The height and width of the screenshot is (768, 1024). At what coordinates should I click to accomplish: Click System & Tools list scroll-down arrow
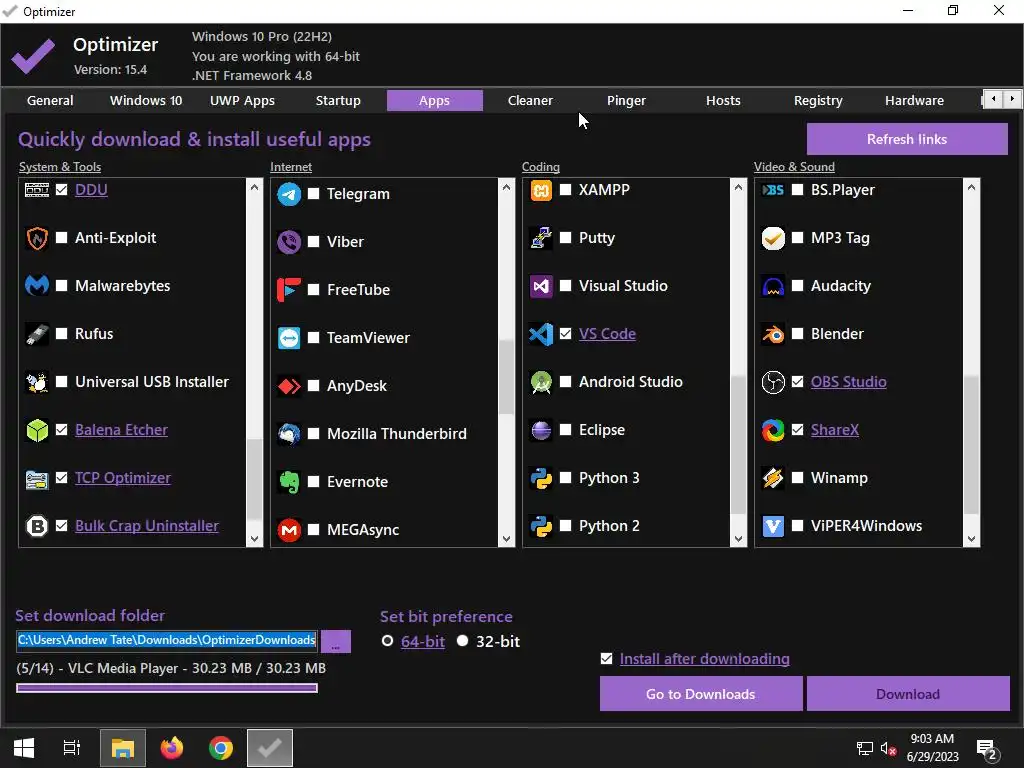pos(254,539)
